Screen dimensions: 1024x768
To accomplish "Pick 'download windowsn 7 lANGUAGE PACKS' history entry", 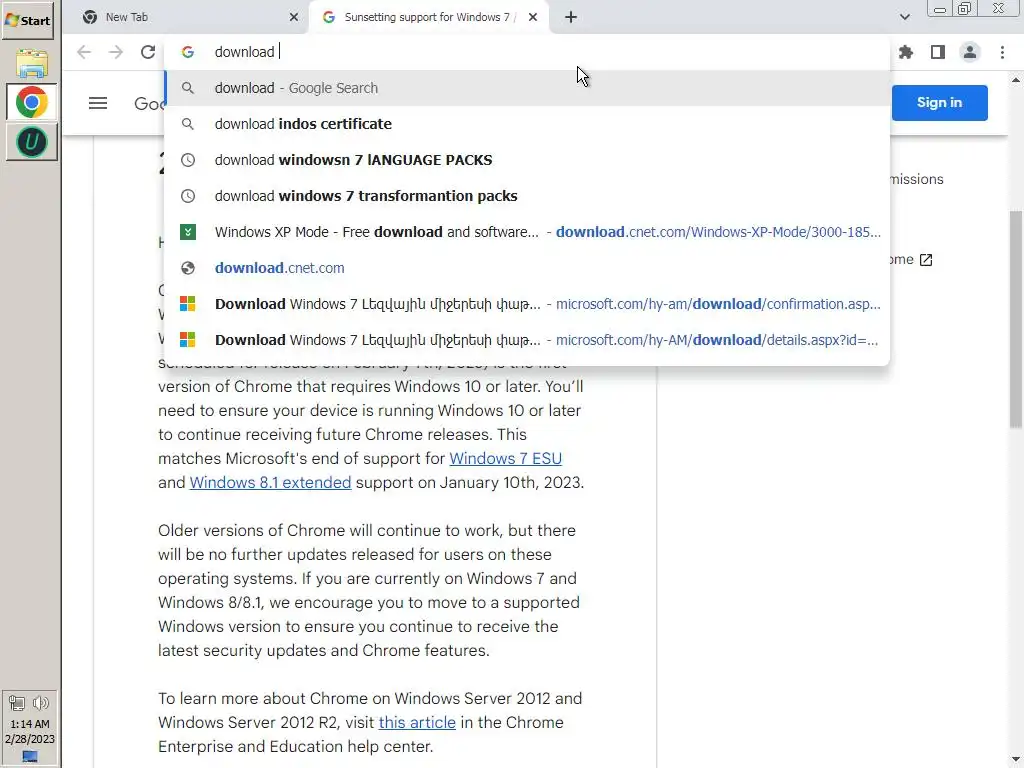I will tap(527, 160).
